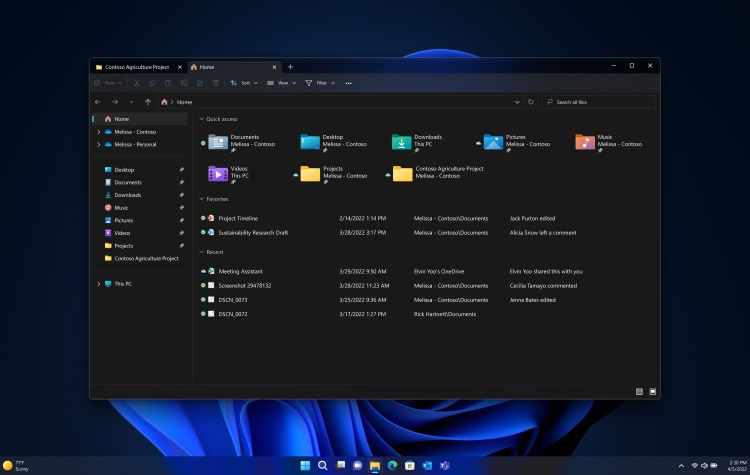The image size is (750, 475).
Task: Open Microsoft Edge from the taskbar
Action: click(392, 465)
